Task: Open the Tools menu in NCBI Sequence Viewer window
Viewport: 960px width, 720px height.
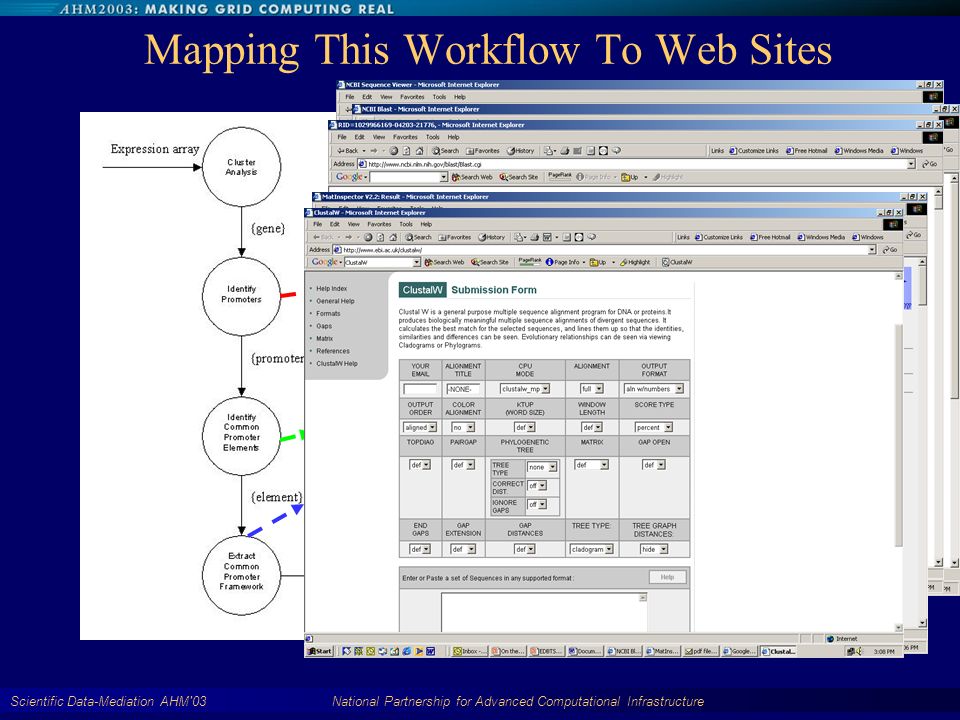Action: pyautogui.click(x=440, y=97)
